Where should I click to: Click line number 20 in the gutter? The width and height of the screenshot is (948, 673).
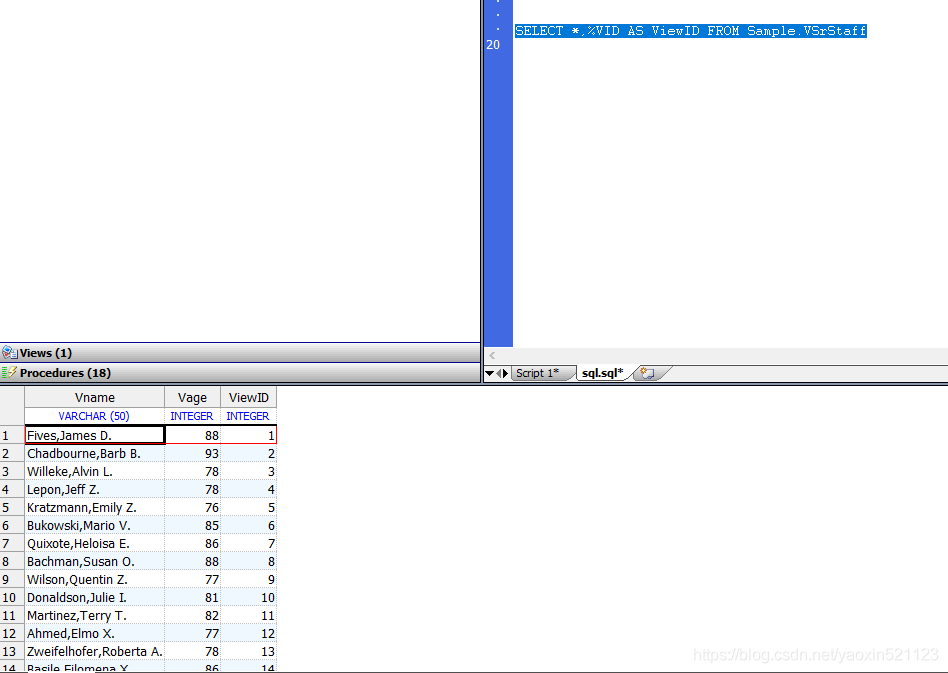pos(493,45)
